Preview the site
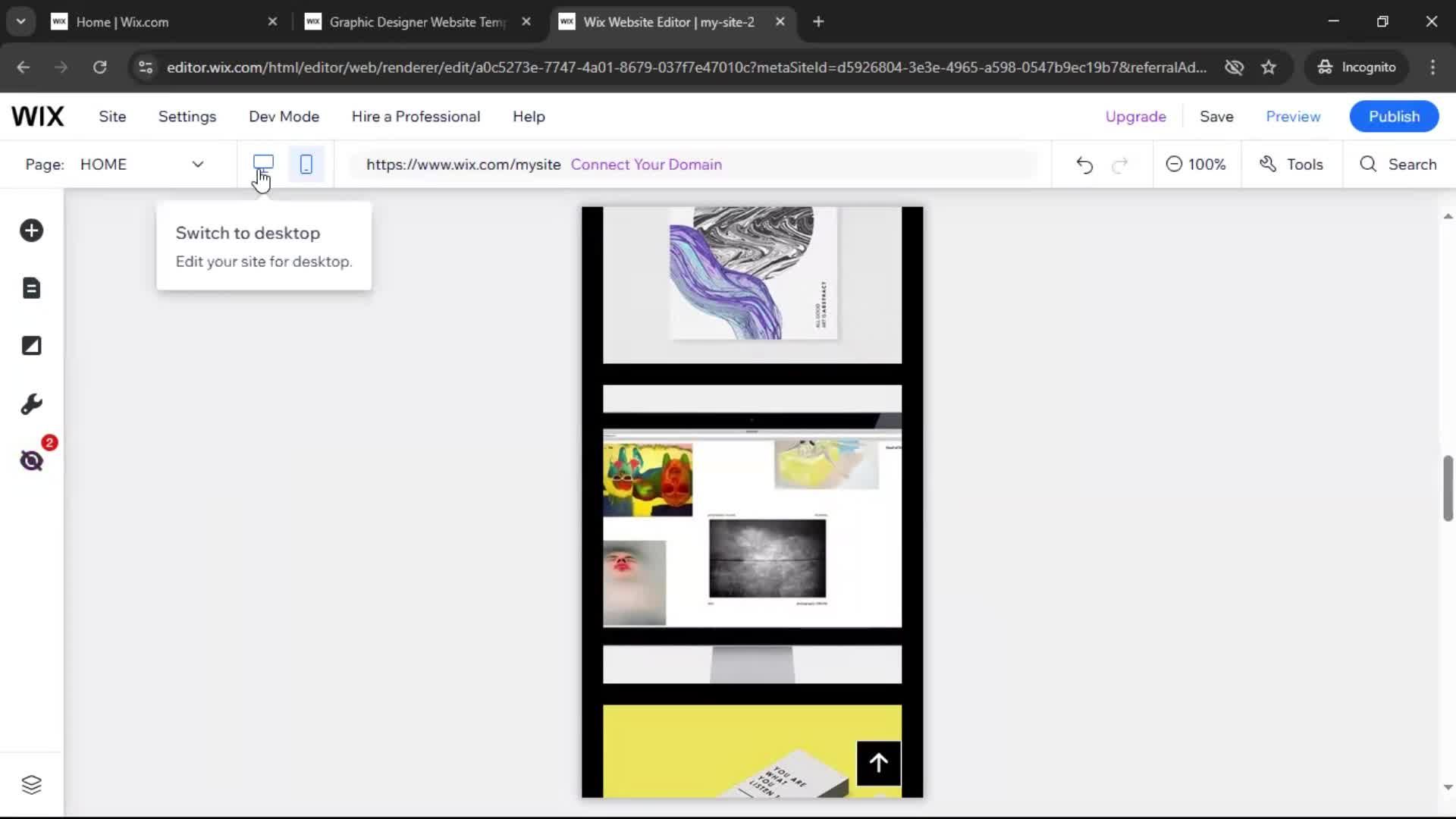Viewport: 1456px width, 819px height. point(1293,117)
